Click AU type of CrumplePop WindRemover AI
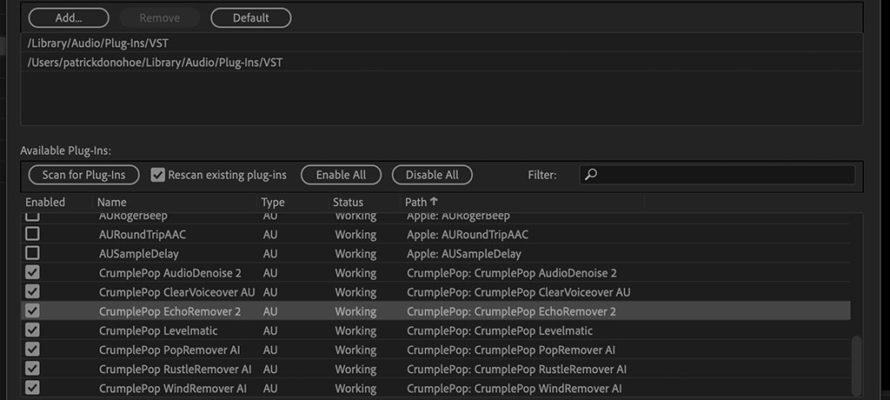Viewport: 890px width, 400px height. pos(270,389)
